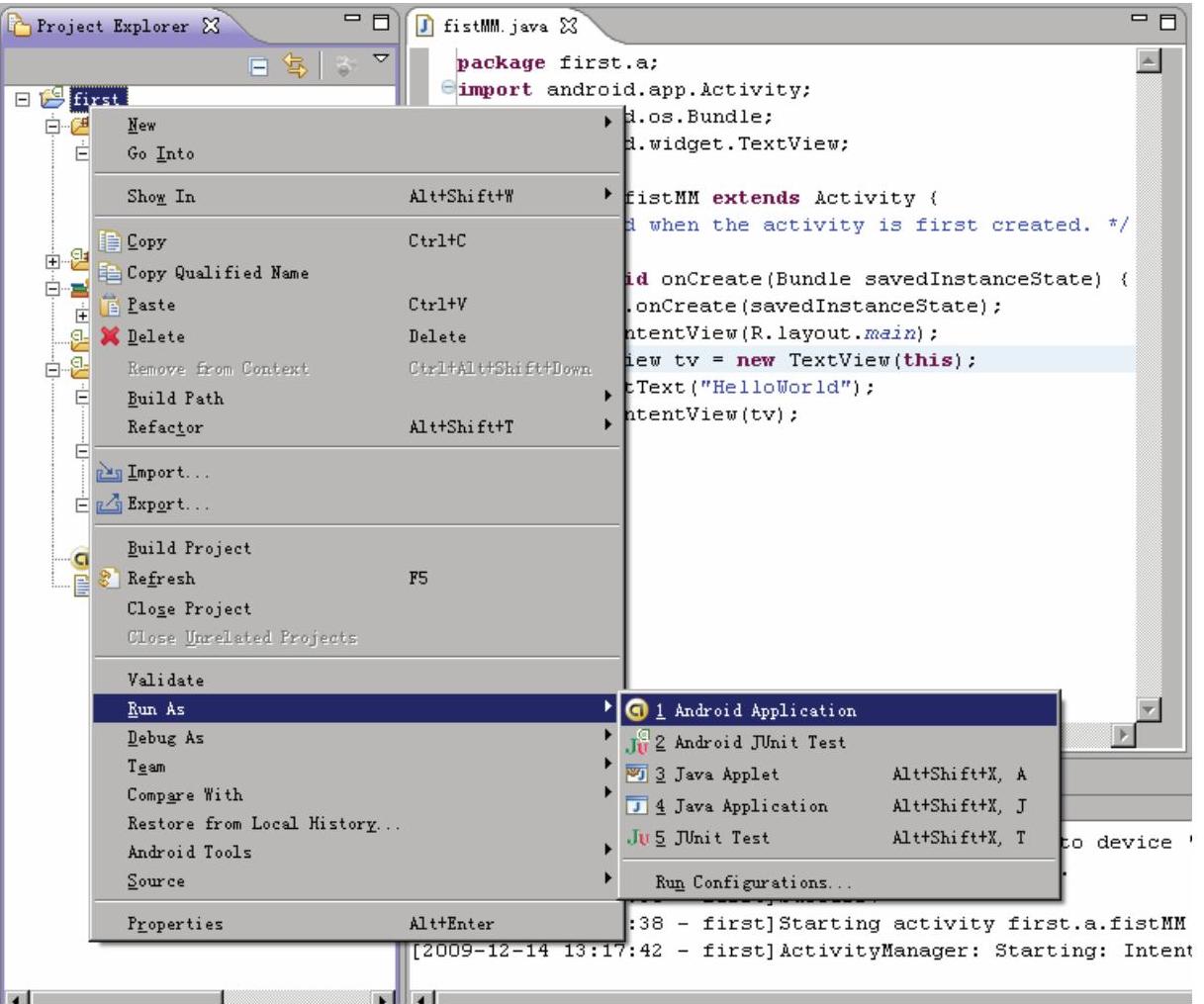Click editor vertical scrollbar up arrow

click(x=1148, y=62)
